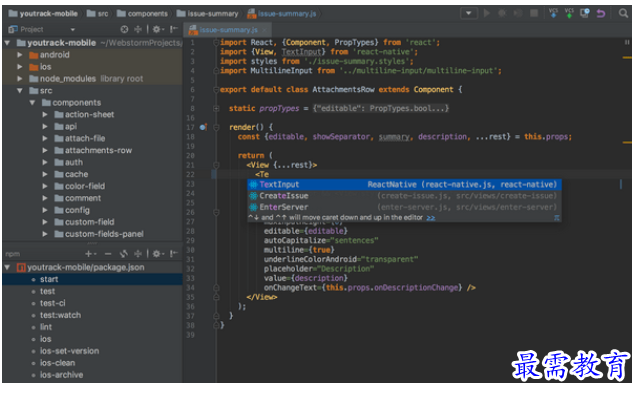This screenshot has width=636, height=397.
Task: Collapse the components folder
Action: pos(32,102)
